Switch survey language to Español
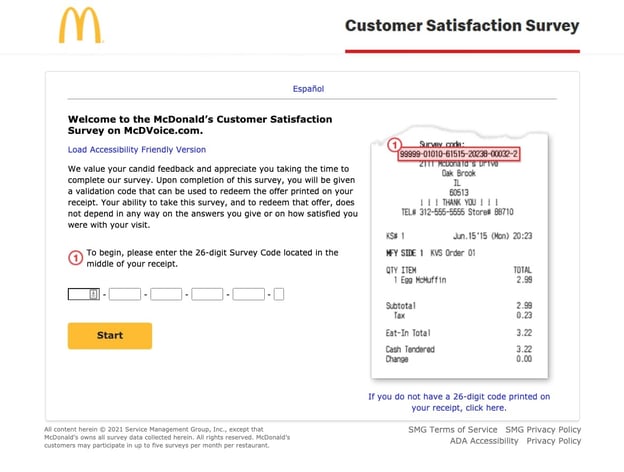Screen dimensions: 624x472 pyautogui.click(x=308, y=89)
